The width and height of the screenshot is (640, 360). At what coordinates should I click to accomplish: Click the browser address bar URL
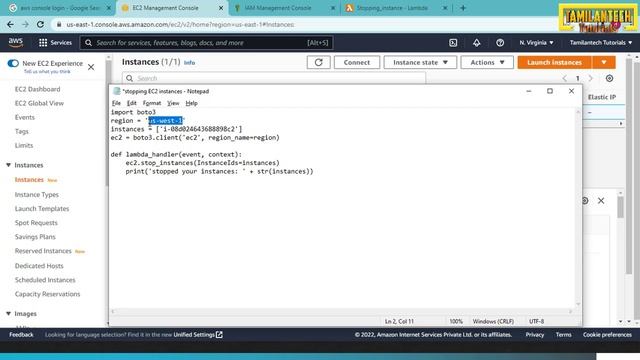point(180,24)
